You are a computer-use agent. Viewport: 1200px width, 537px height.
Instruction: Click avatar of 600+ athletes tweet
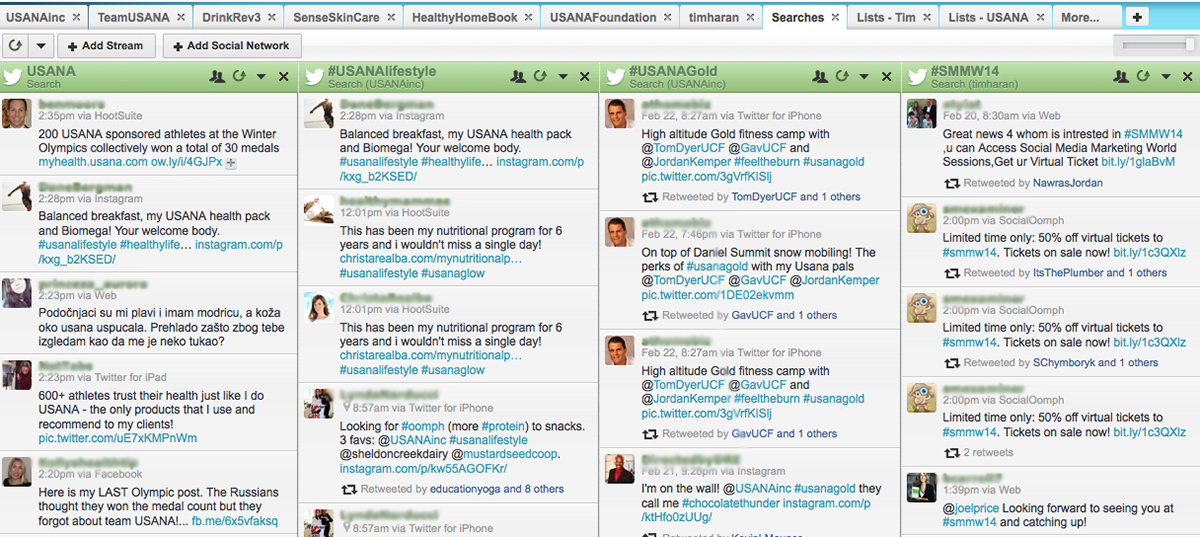coord(17,375)
